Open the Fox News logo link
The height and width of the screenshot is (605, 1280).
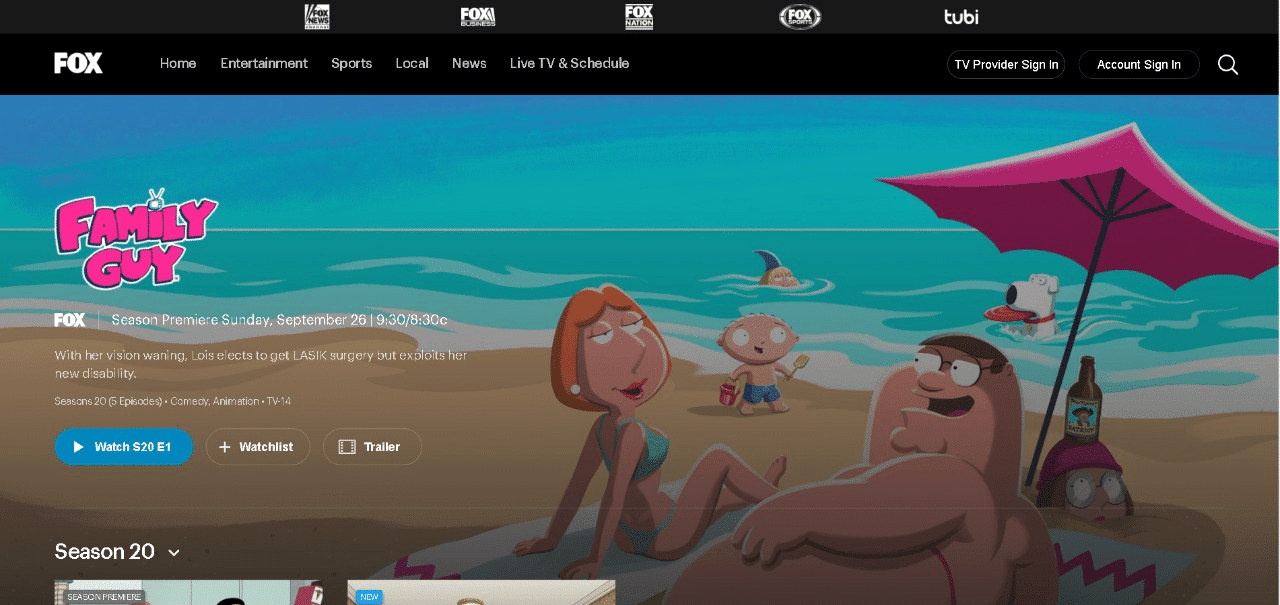(317, 16)
